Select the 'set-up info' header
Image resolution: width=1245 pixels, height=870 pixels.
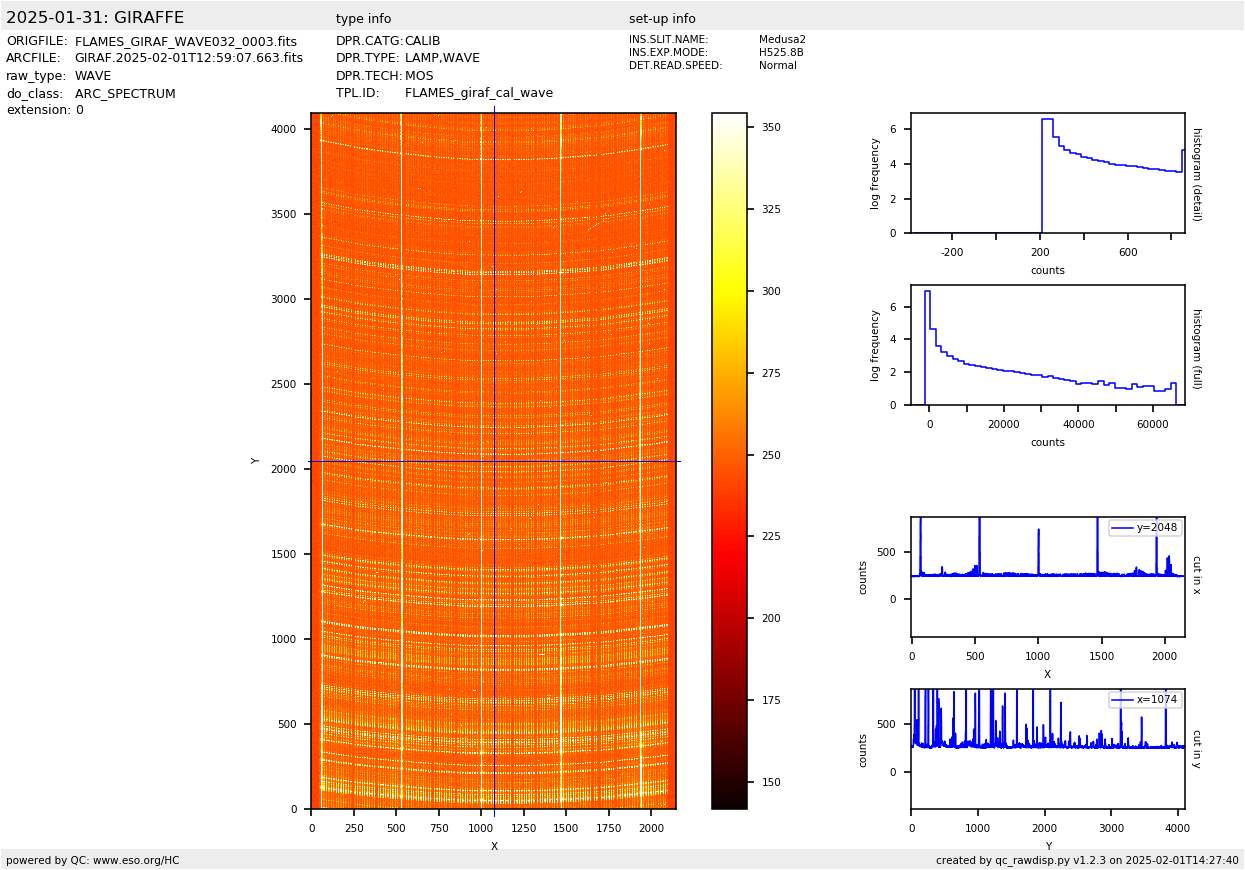[662, 19]
